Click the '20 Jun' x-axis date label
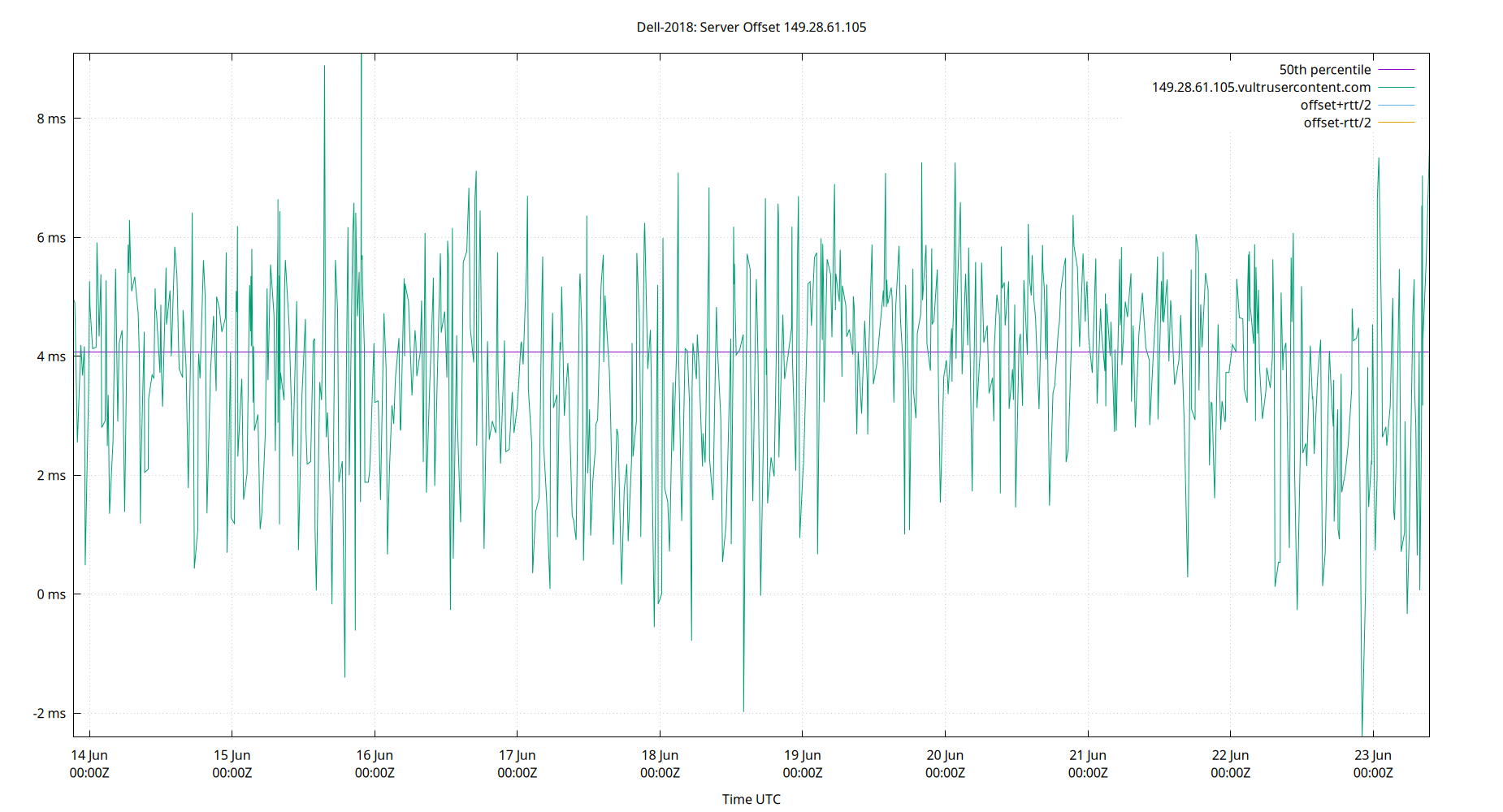1503x812 pixels. click(945, 755)
